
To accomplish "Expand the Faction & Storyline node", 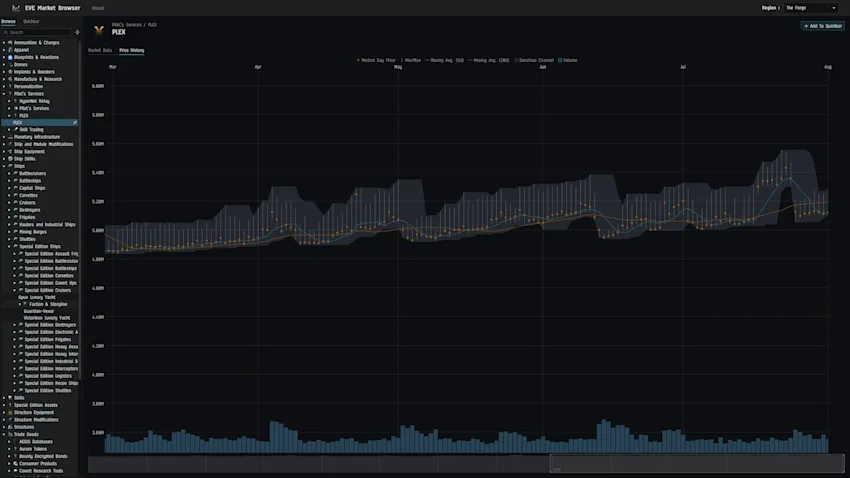I will click(x=20, y=305).
